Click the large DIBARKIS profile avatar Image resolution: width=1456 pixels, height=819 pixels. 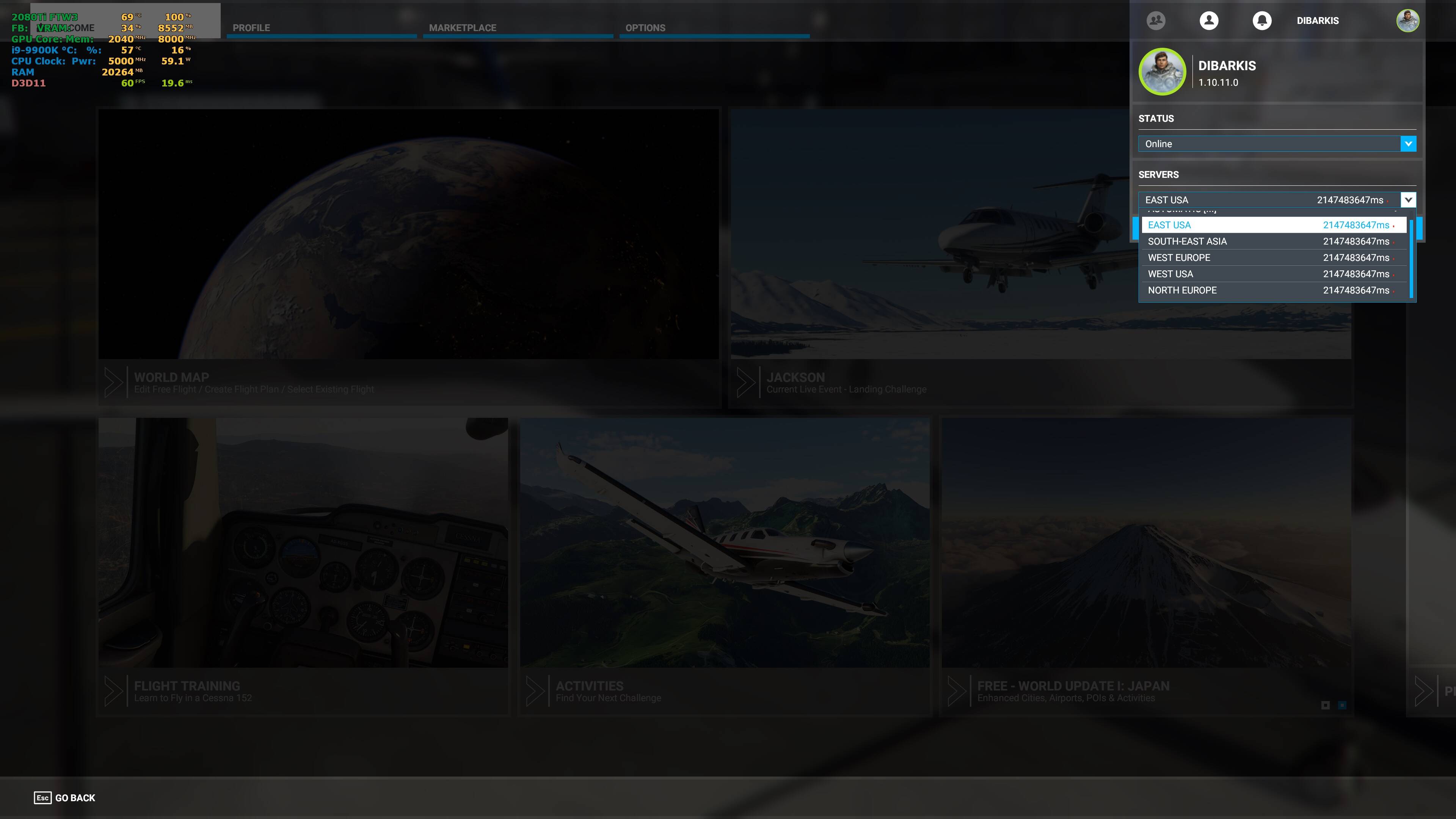(1162, 72)
